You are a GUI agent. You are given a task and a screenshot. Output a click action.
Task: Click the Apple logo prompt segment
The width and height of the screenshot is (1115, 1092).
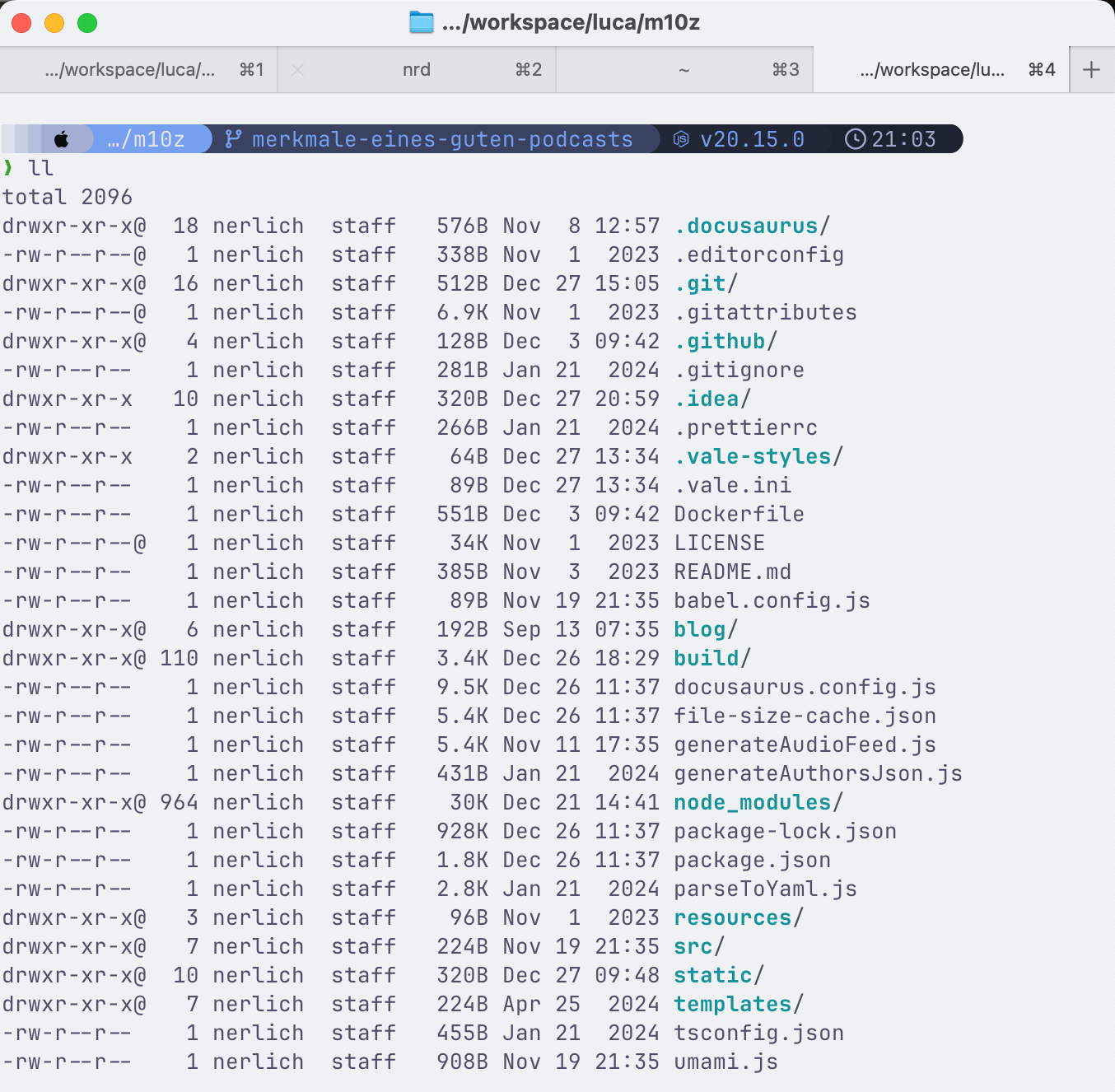(x=62, y=139)
